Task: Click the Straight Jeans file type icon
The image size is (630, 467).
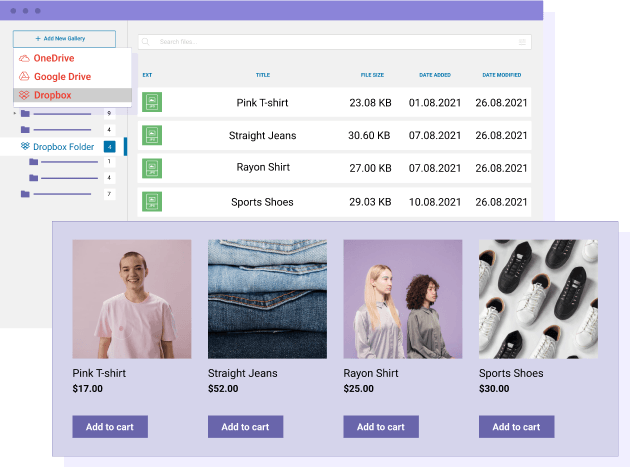Action: [x=152, y=135]
